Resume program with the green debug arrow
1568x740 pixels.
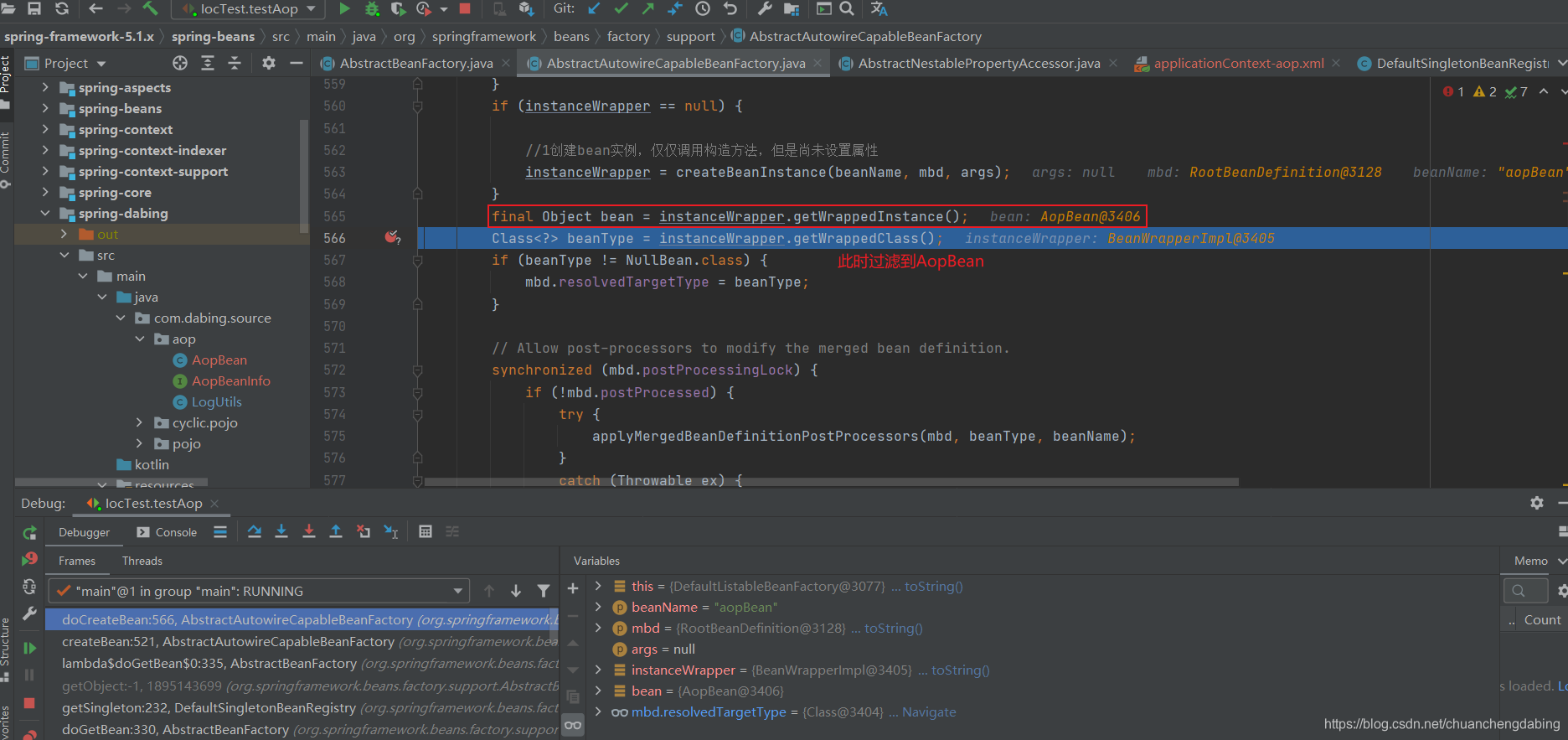[29, 648]
